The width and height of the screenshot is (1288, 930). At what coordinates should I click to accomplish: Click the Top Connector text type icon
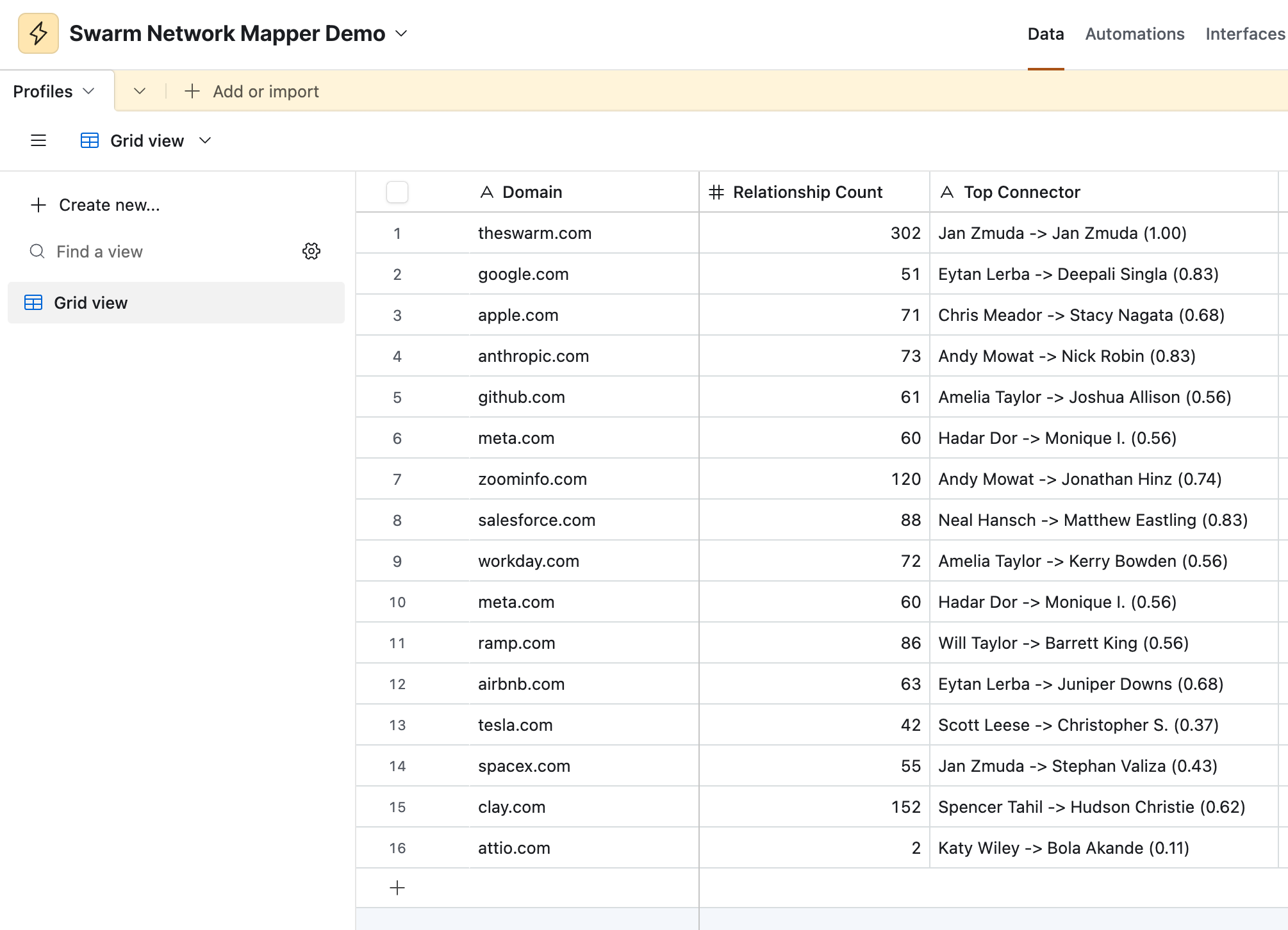click(x=947, y=192)
